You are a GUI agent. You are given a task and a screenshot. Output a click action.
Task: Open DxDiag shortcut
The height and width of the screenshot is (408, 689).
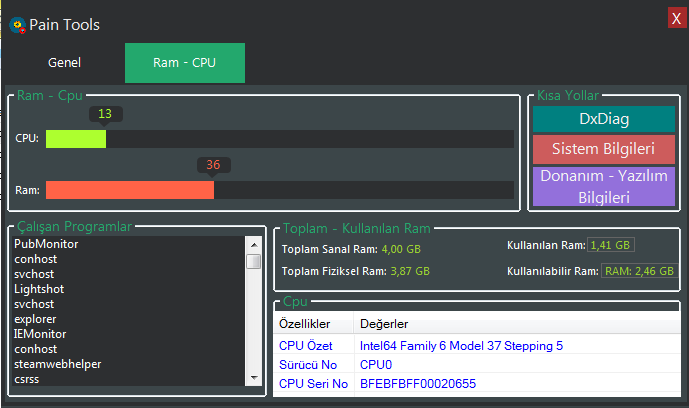click(x=604, y=119)
